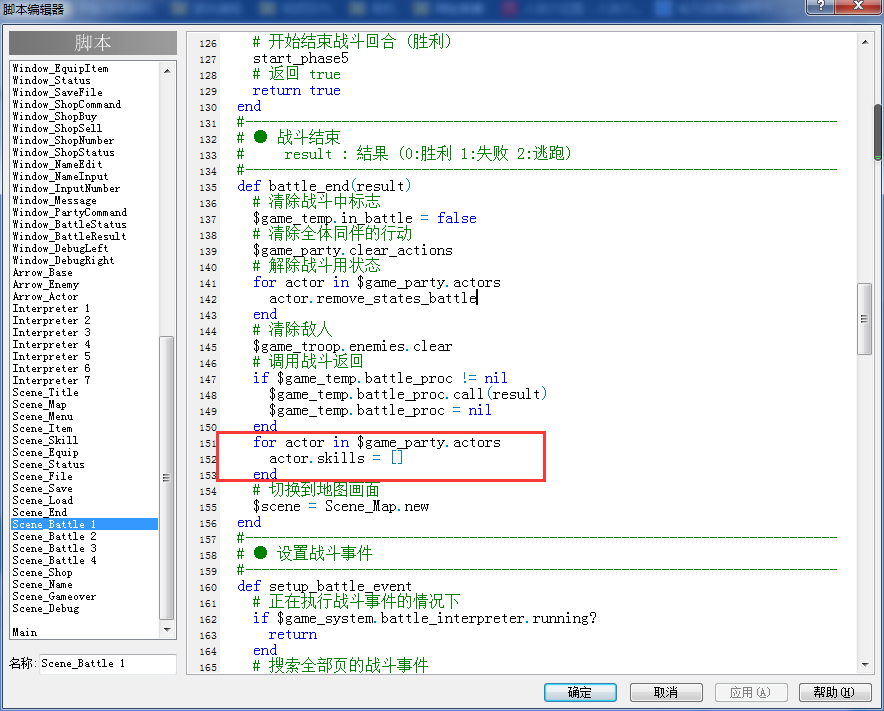Click inside the 名称 script name field
The height and width of the screenshot is (711, 884).
(108, 664)
